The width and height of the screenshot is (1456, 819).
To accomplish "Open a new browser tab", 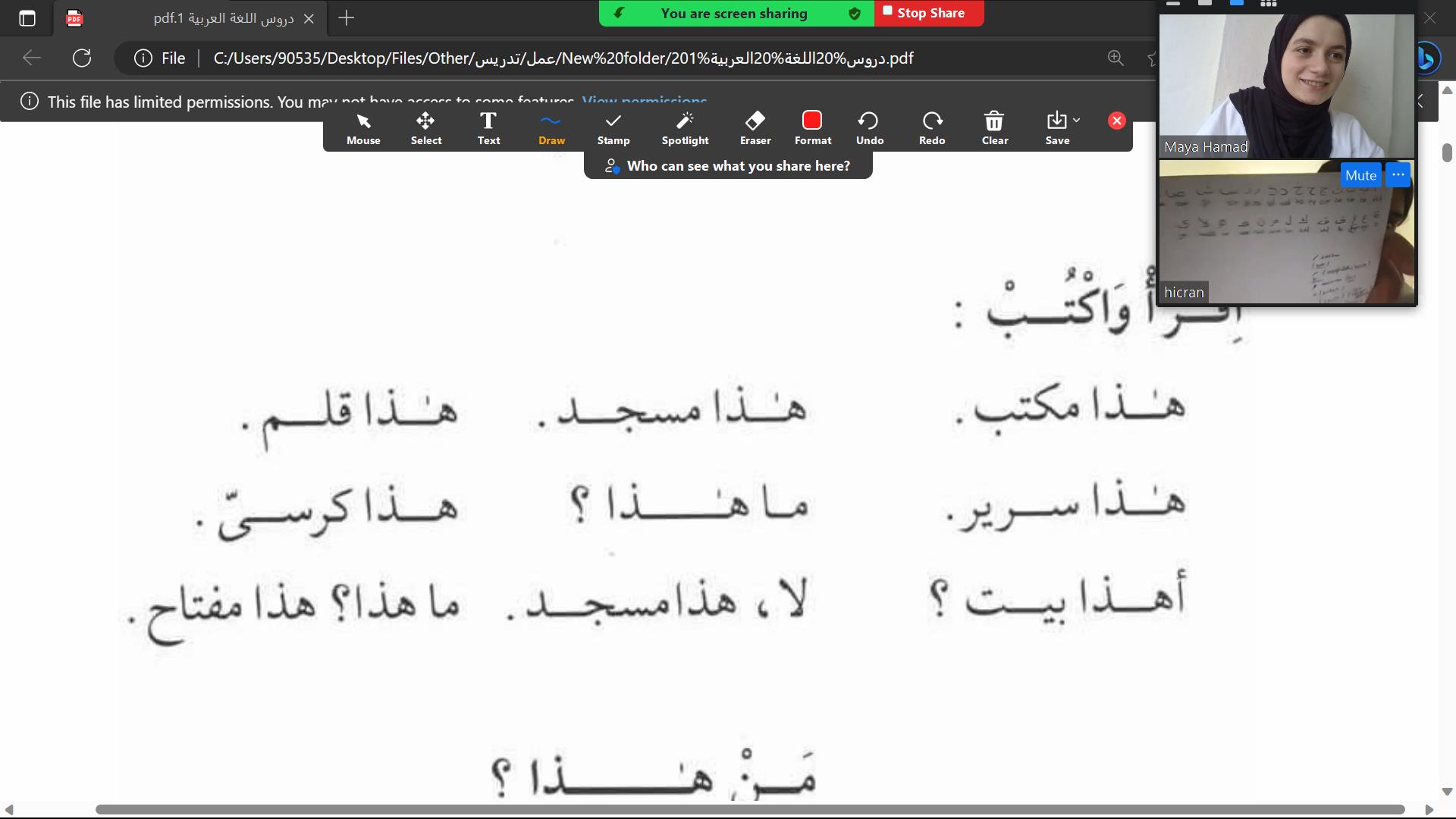I will [347, 18].
